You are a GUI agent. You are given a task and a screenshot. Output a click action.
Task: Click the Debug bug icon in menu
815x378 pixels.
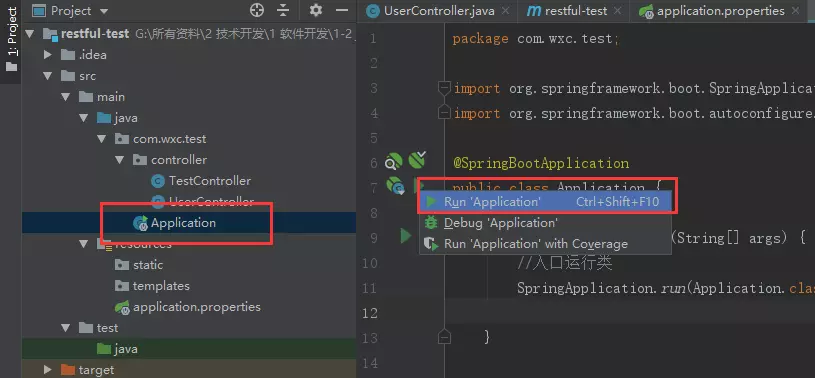(x=431, y=223)
